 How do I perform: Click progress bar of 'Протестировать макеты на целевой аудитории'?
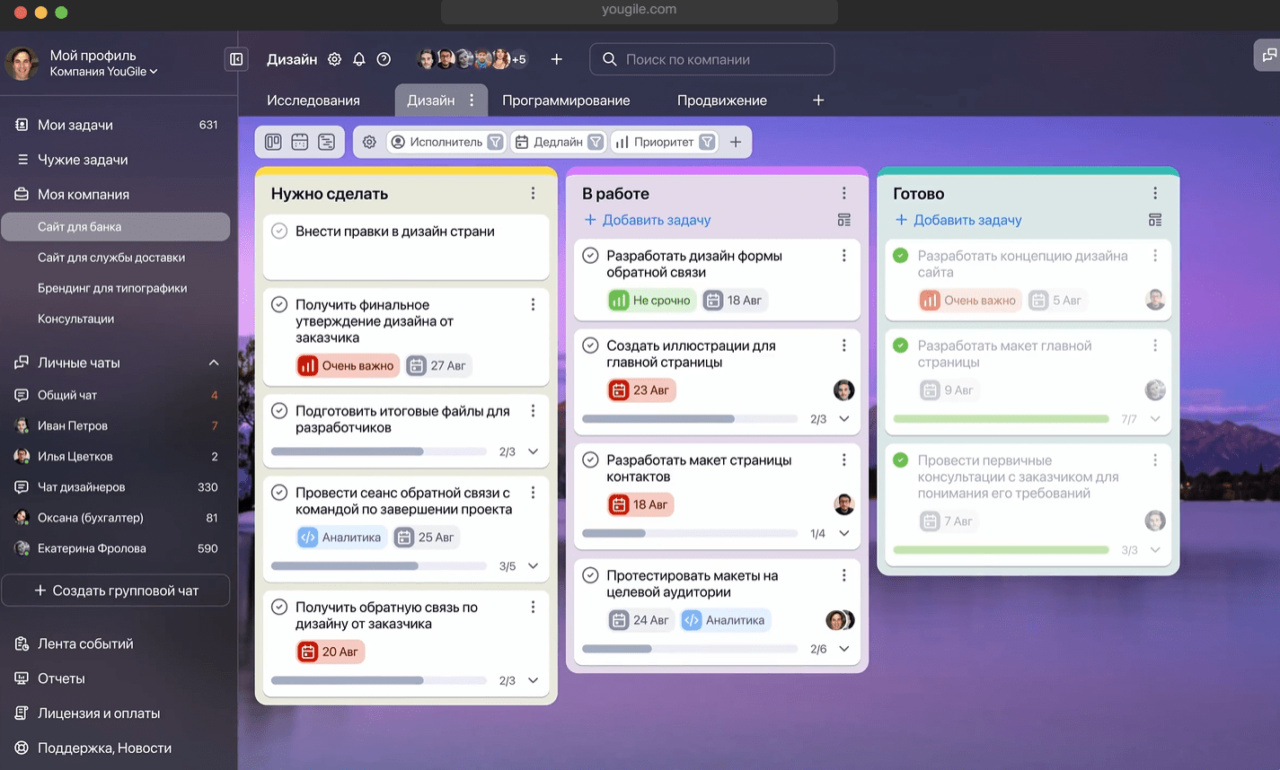point(692,649)
